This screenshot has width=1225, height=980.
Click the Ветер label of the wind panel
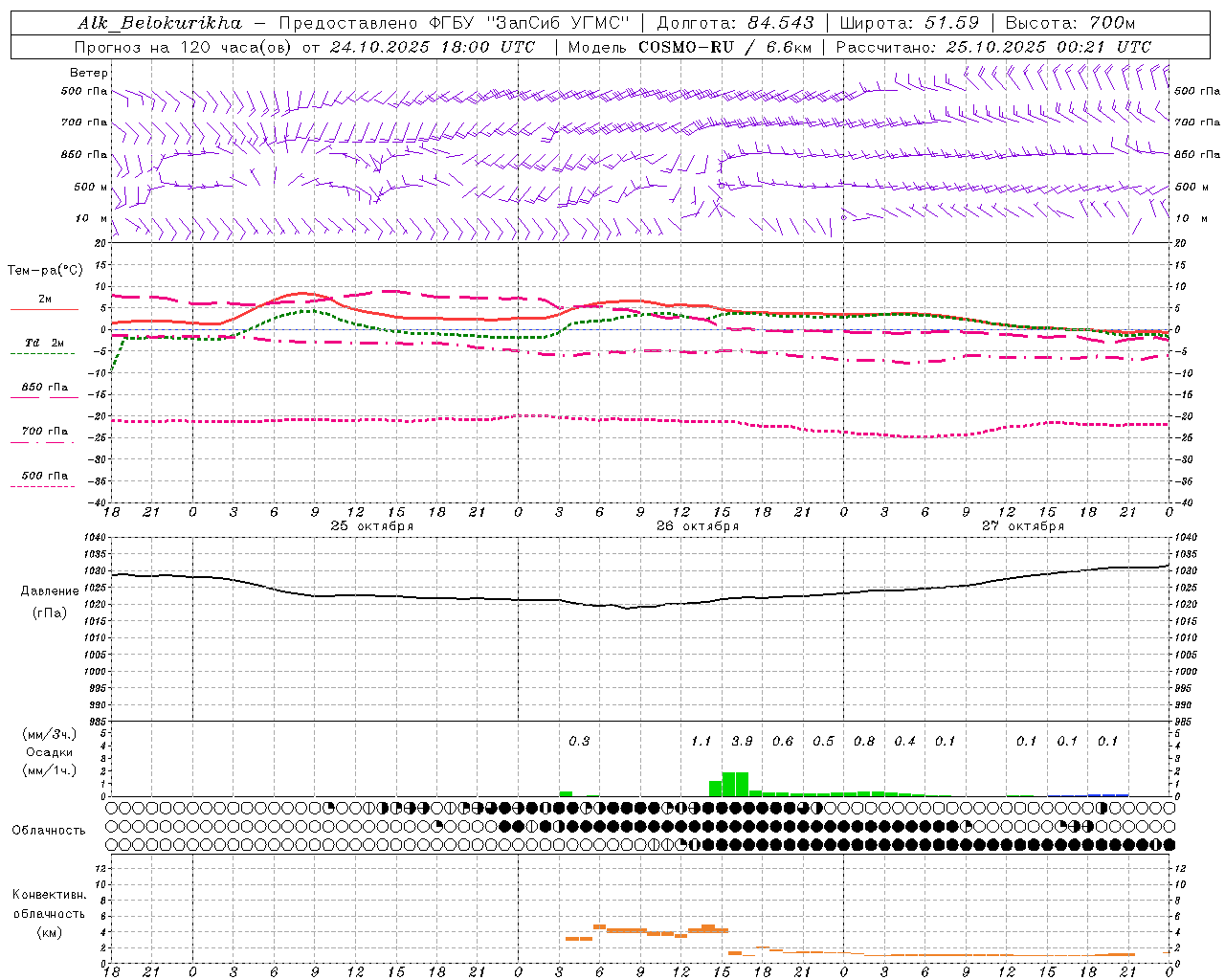coord(89,73)
